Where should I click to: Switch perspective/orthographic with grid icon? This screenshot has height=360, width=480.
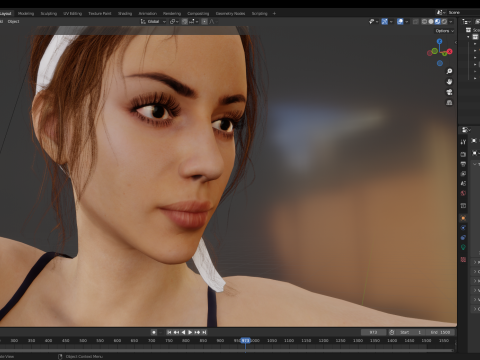(449, 103)
